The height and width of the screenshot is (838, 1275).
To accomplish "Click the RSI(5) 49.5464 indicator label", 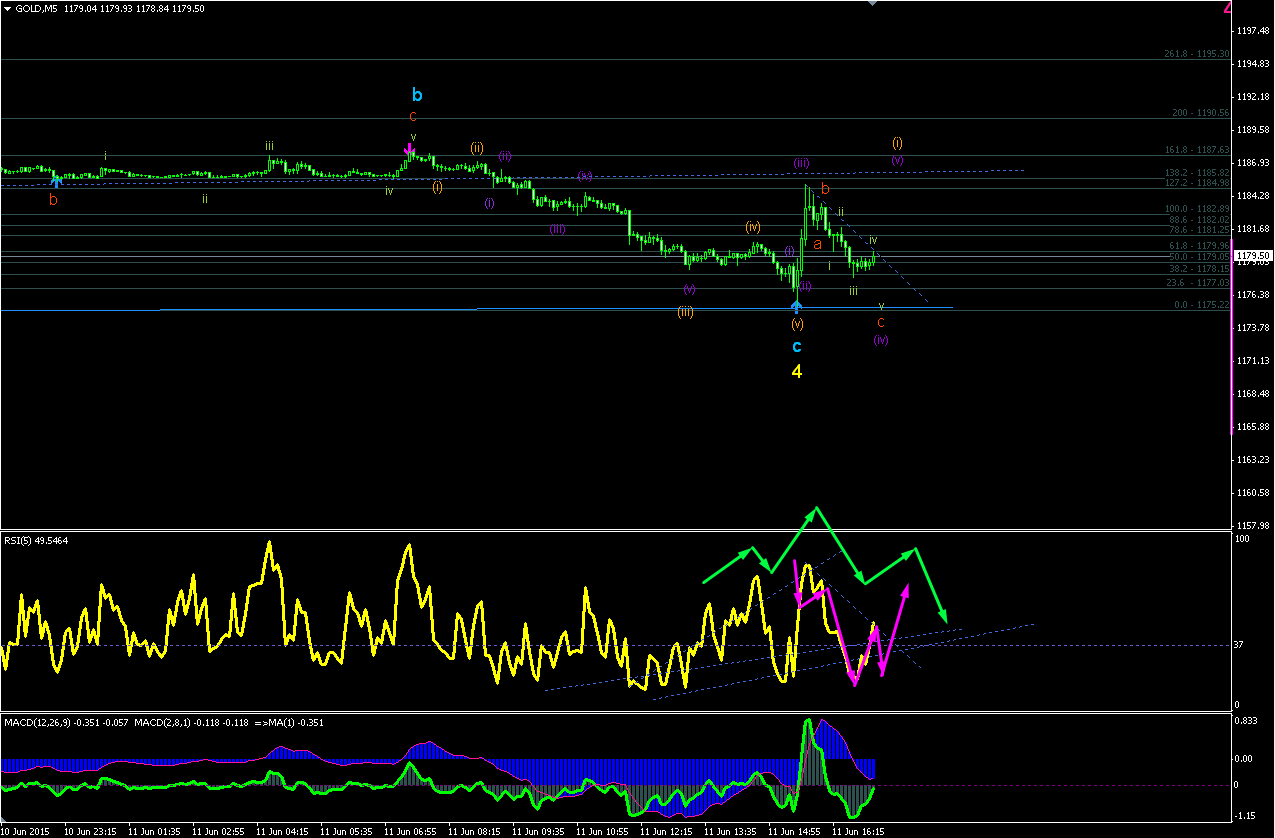I will point(36,540).
